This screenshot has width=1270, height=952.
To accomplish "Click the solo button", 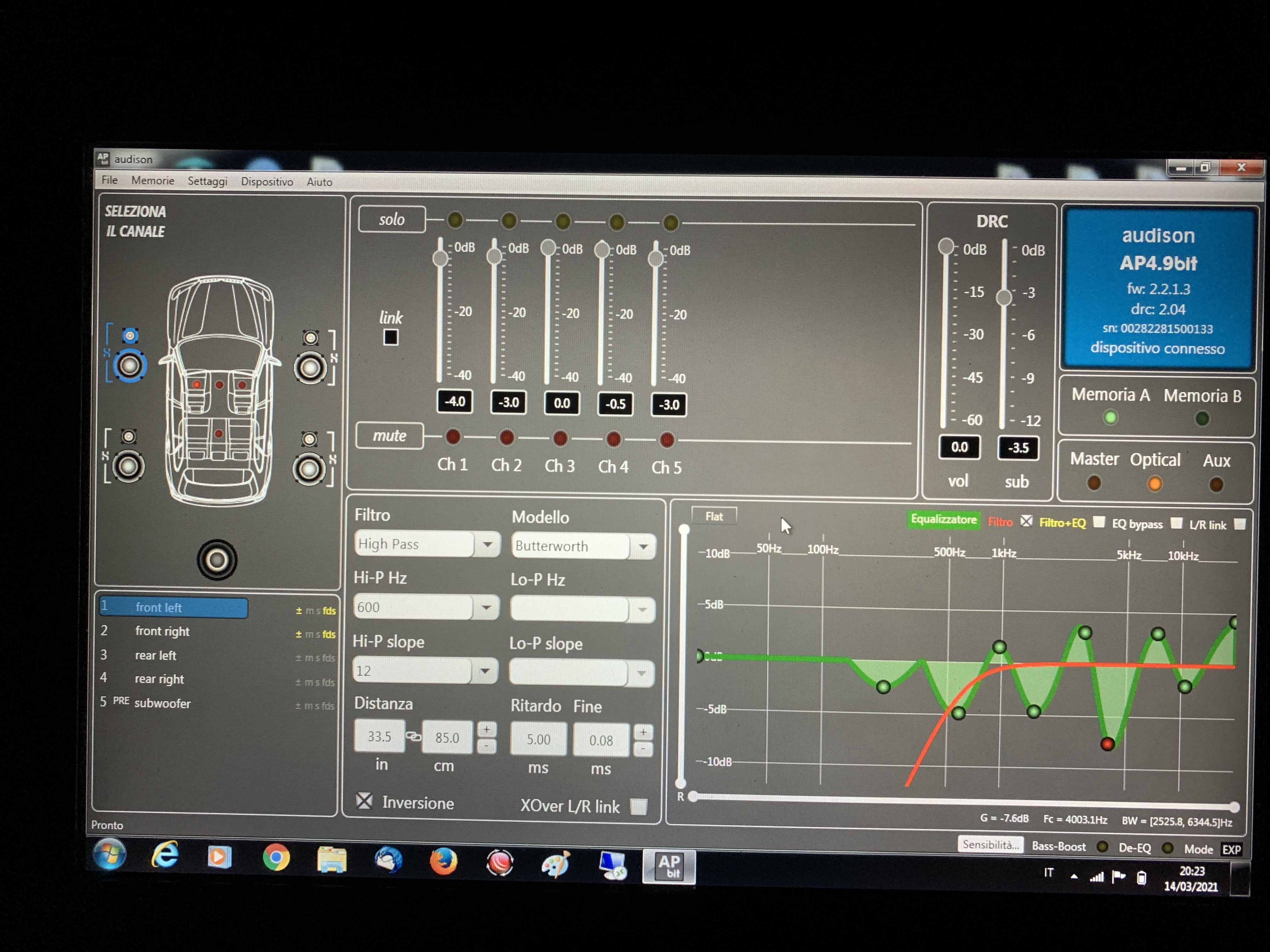I will (392, 219).
